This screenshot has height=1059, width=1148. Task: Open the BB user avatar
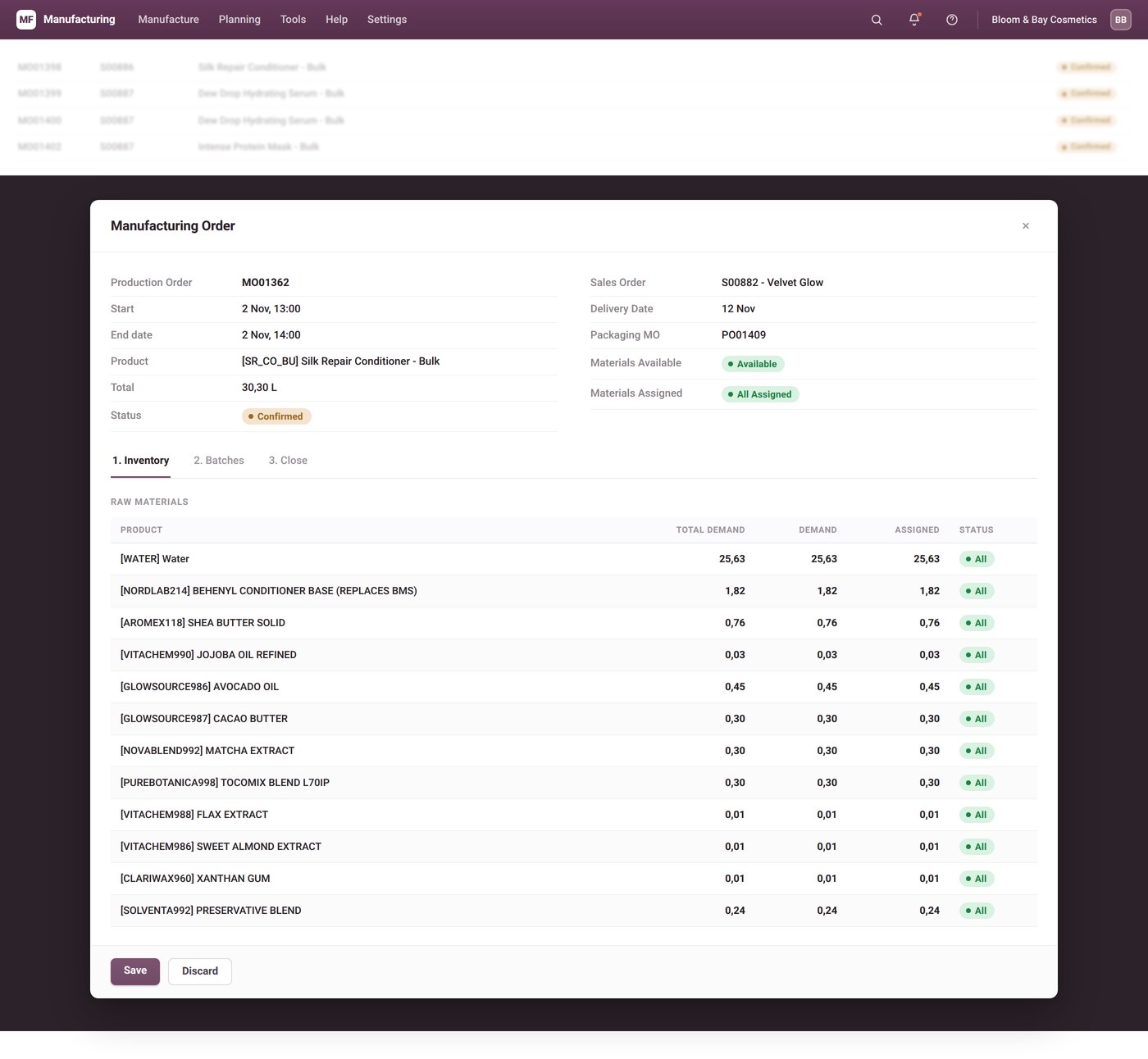[x=1121, y=20]
